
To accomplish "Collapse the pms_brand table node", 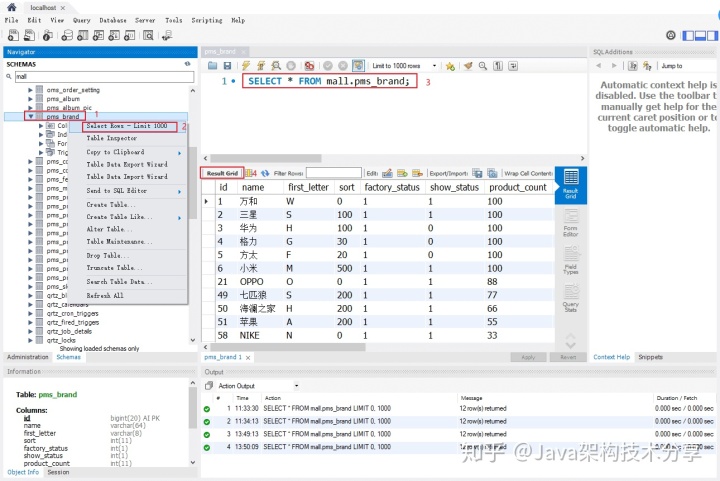I will (31, 116).
